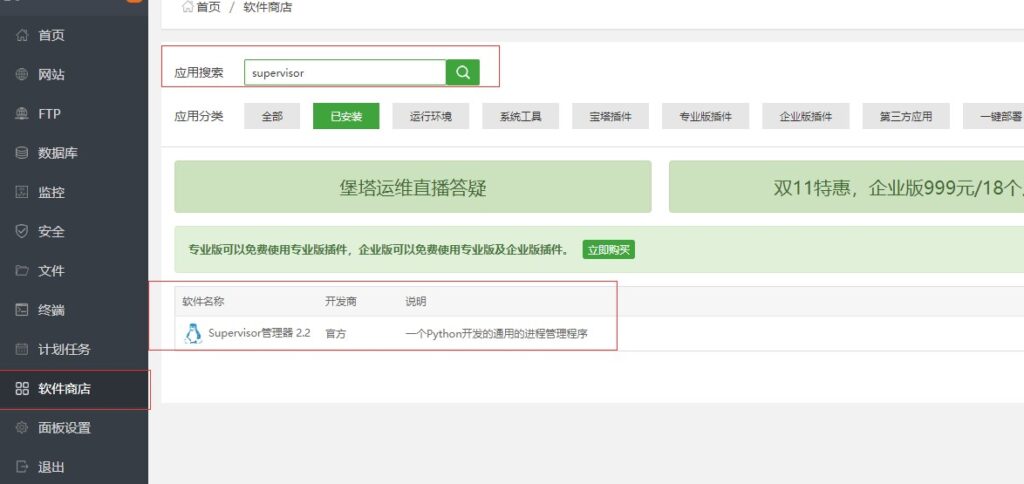
Task: Focus the 应用搜索 input containing supervisor
Action: (x=345, y=73)
